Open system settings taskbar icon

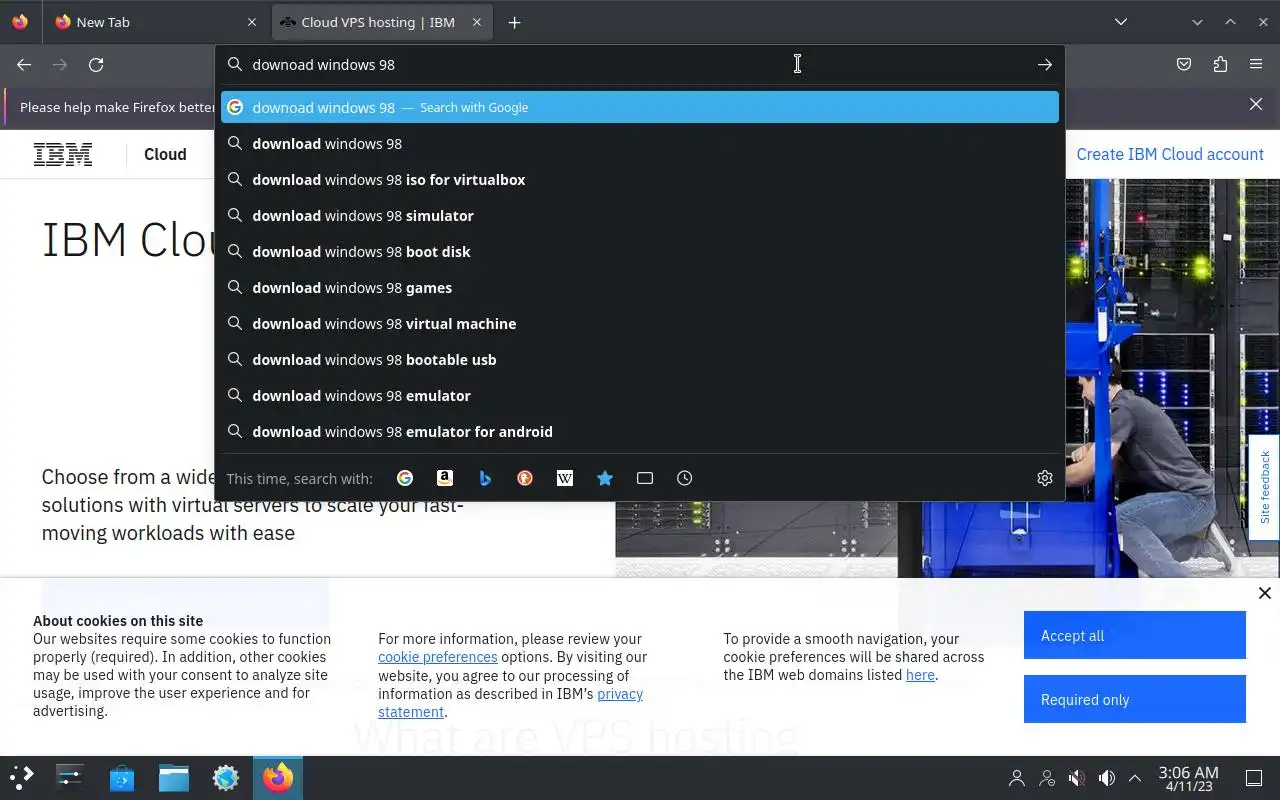click(226, 777)
